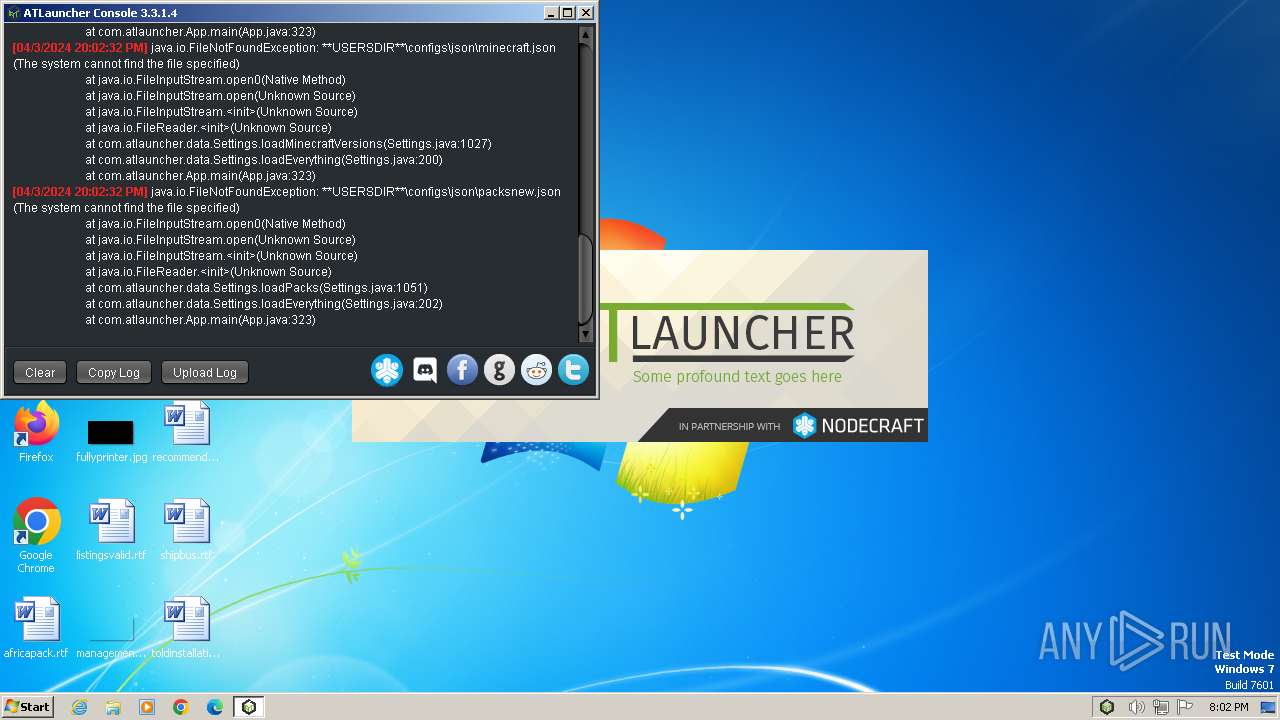Click the ATLauncher system tray icon
This screenshot has width=1280, height=720.
1107,707
